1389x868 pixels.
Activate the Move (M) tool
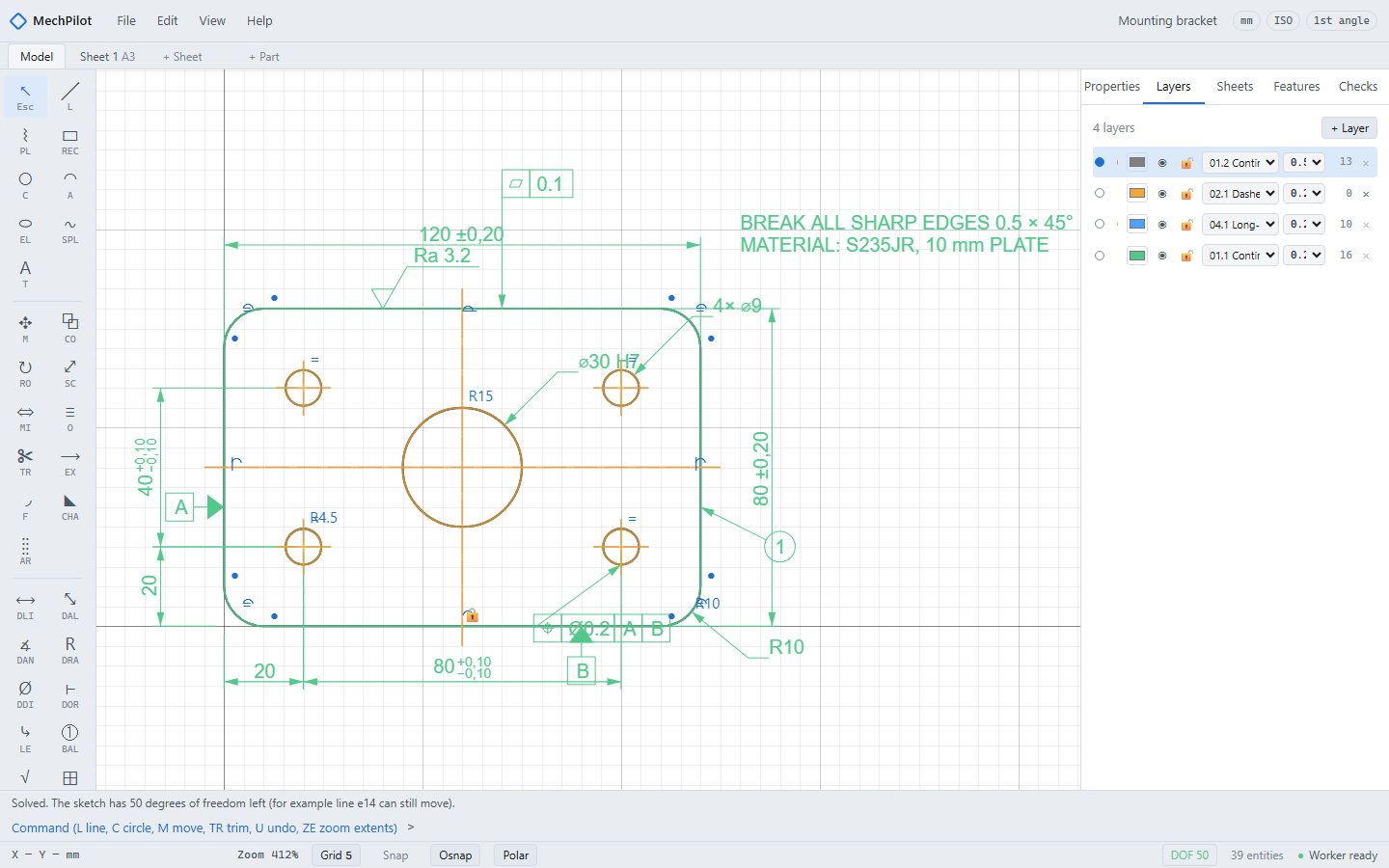click(x=25, y=329)
